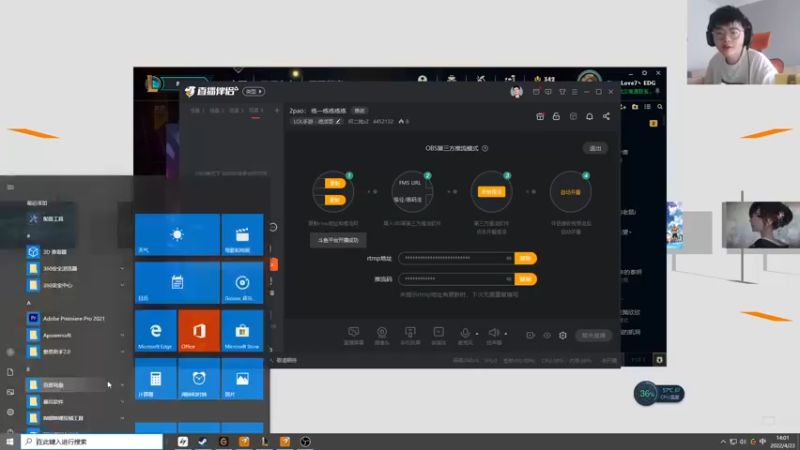Click the user avatar in streaming app
The image size is (800, 450).
click(516, 92)
